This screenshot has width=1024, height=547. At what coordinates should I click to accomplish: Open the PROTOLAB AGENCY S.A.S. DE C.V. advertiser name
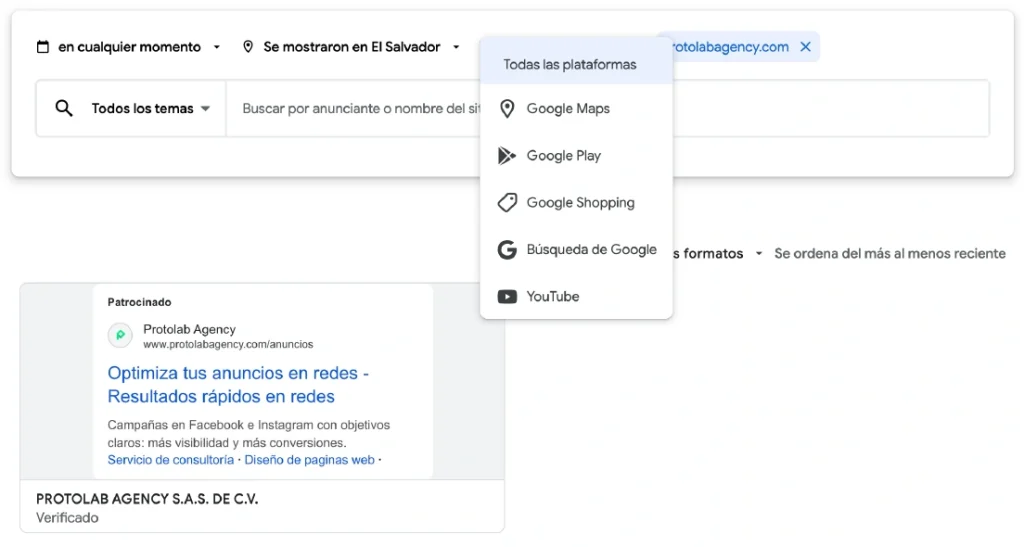click(x=147, y=499)
